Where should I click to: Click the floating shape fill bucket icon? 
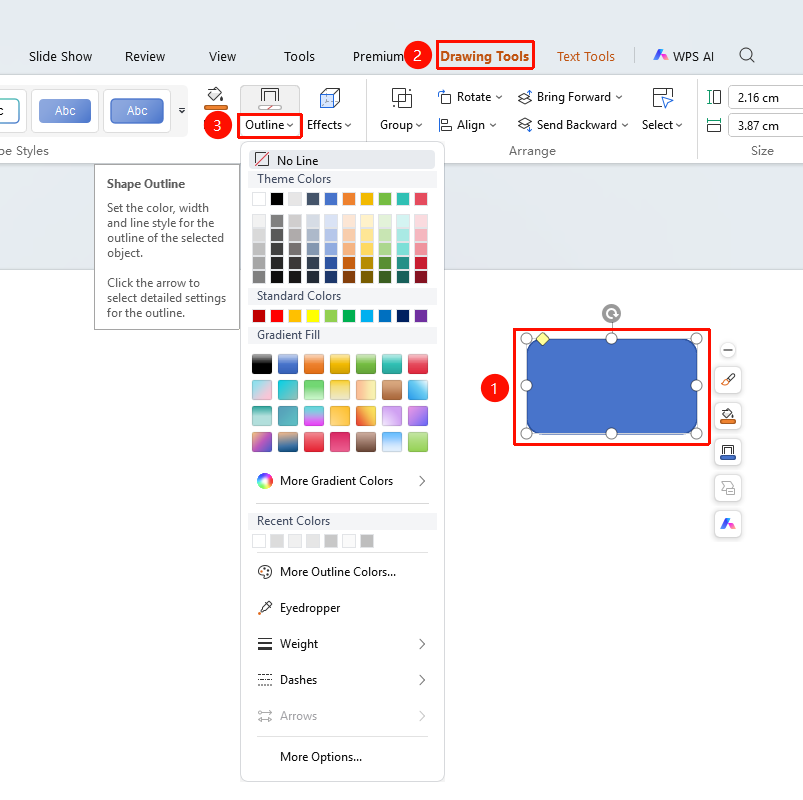pyautogui.click(x=728, y=416)
